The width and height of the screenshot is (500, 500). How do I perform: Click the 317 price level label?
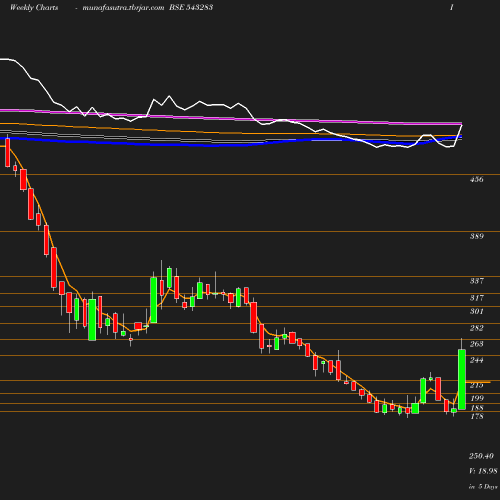pyautogui.click(x=476, y=297)
